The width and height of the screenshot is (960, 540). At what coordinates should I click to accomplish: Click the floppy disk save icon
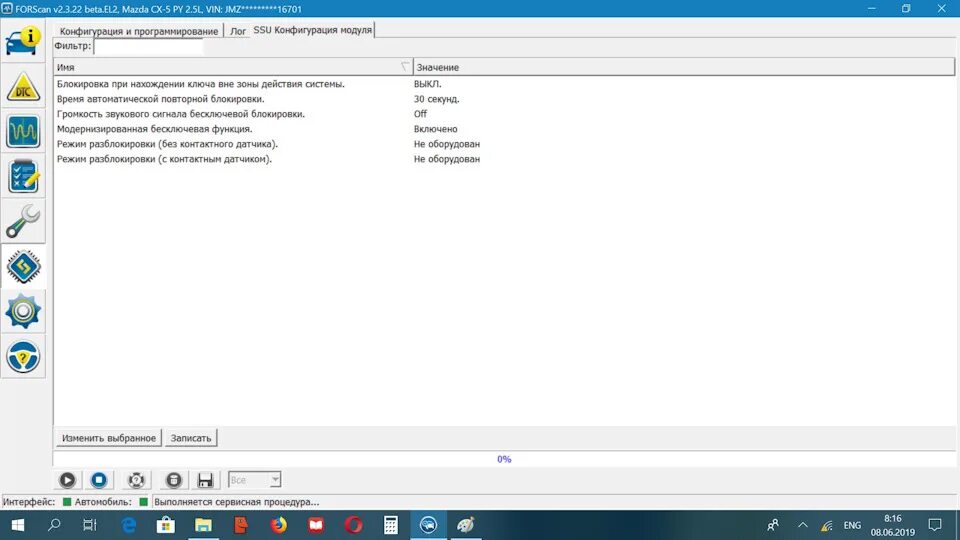[x=205, y=480]
